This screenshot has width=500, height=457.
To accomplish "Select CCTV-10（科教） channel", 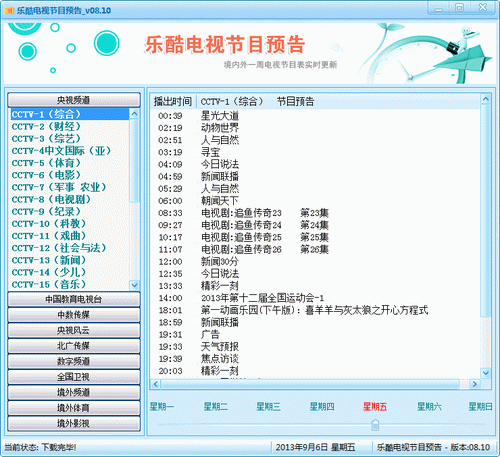I will 69,224.
